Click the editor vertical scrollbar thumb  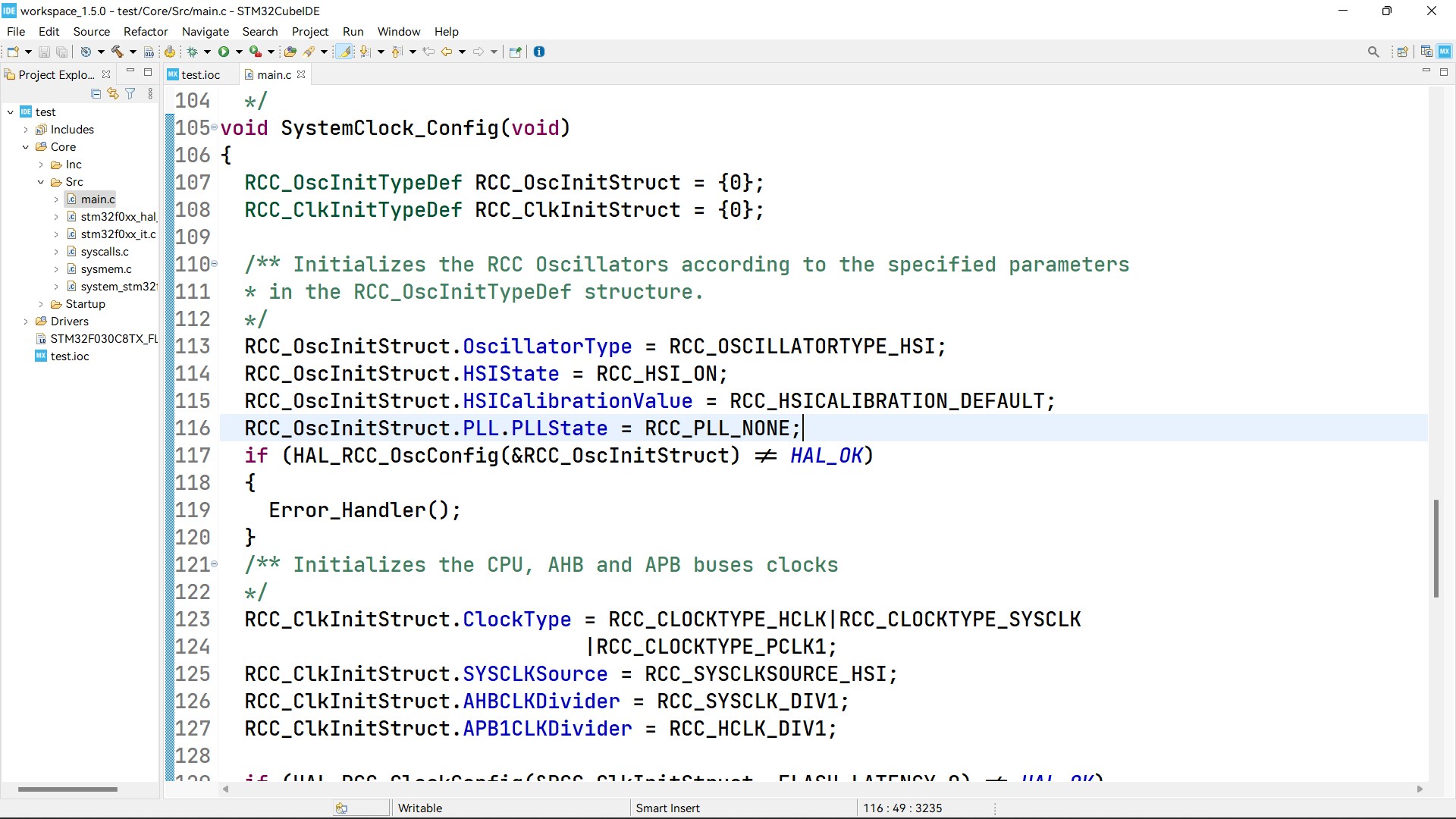[x=1436, y=548]
